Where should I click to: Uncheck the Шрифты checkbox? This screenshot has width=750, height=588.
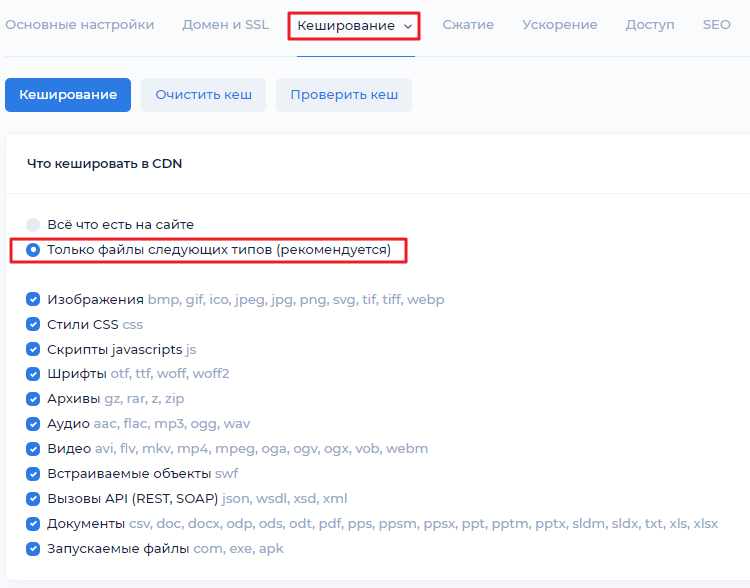pos(33,374)
